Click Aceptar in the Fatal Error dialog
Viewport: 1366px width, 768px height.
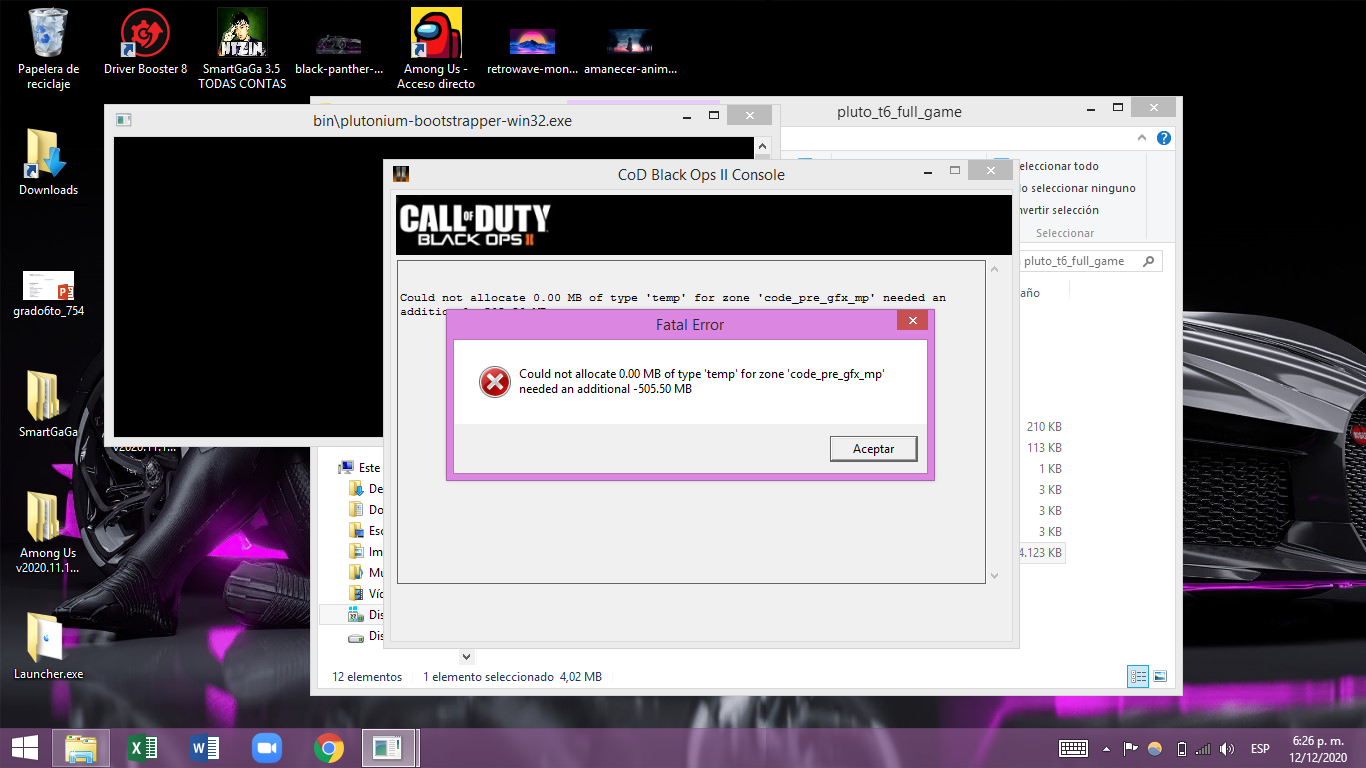(x=873, y=449)
